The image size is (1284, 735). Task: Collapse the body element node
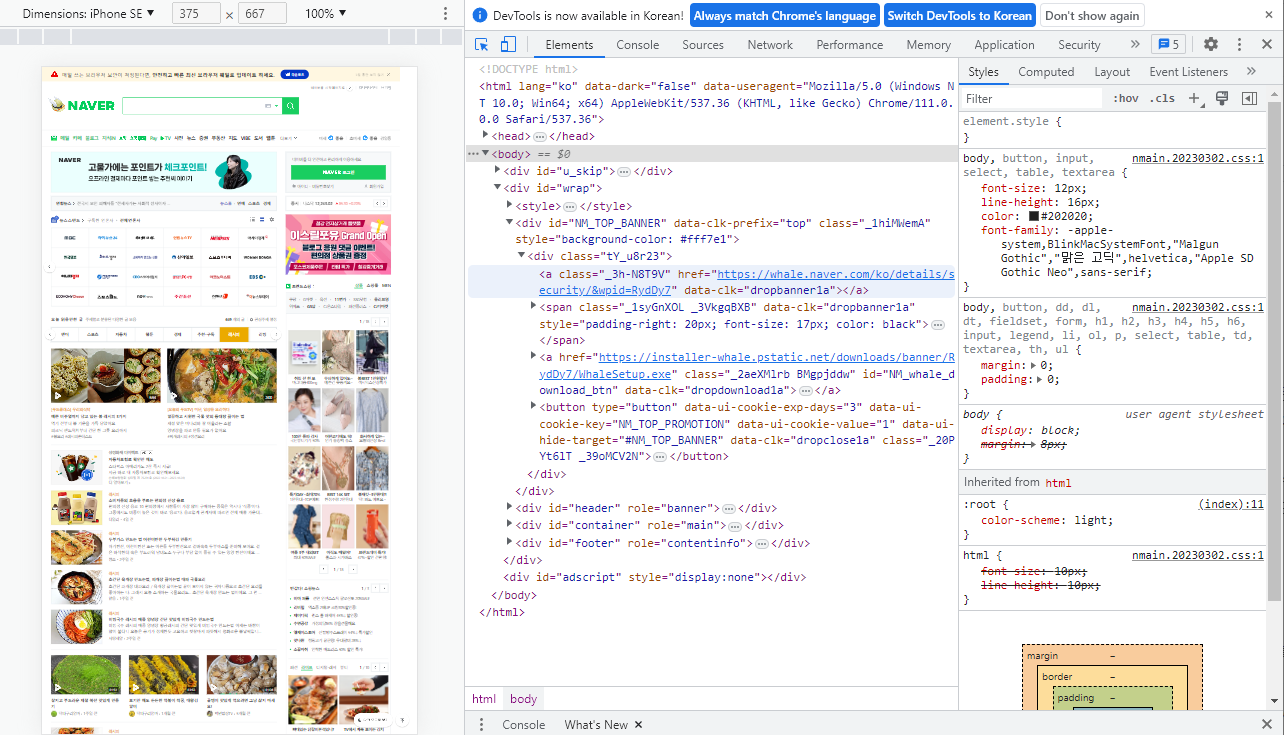486,154
